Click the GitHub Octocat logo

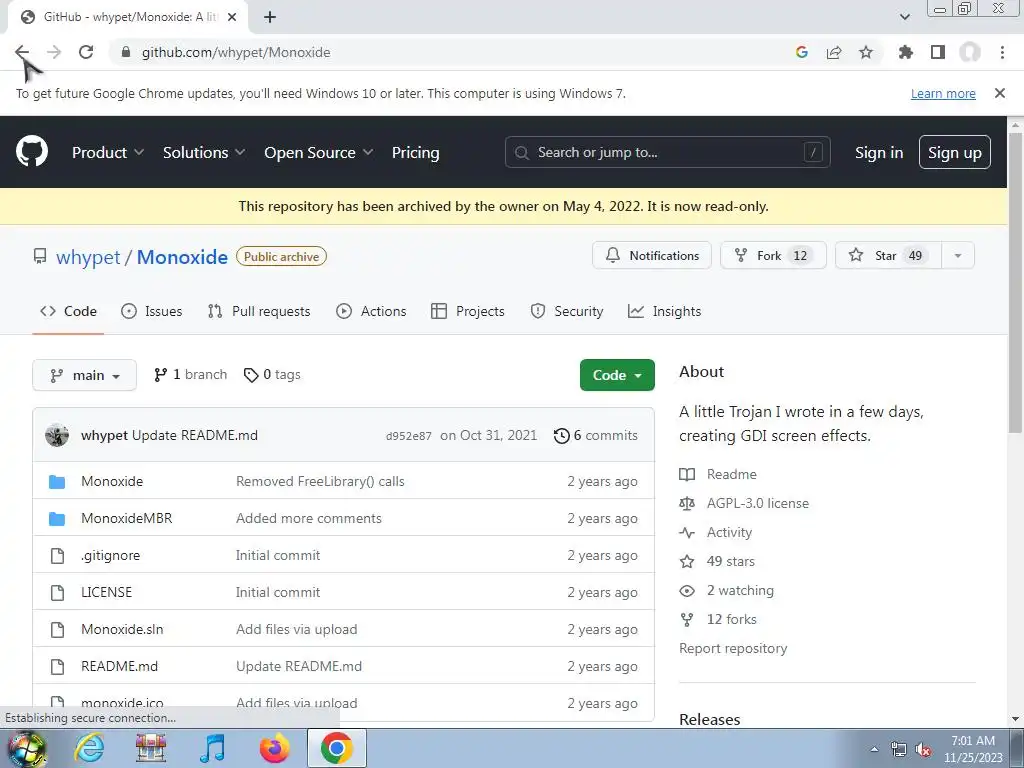(x=32, y=152)
